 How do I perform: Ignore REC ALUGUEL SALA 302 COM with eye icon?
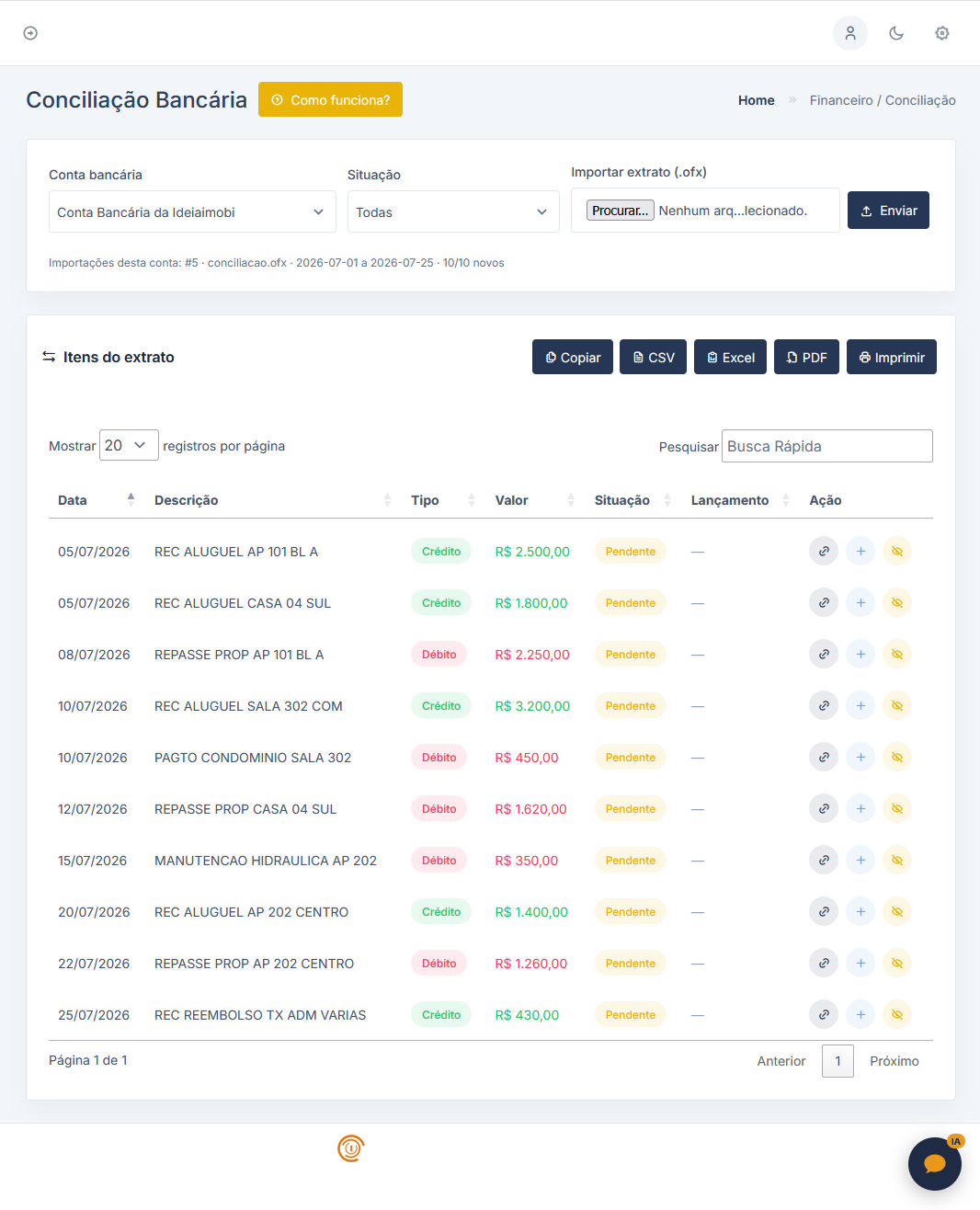pyautogui.click(x=897, y=706)
